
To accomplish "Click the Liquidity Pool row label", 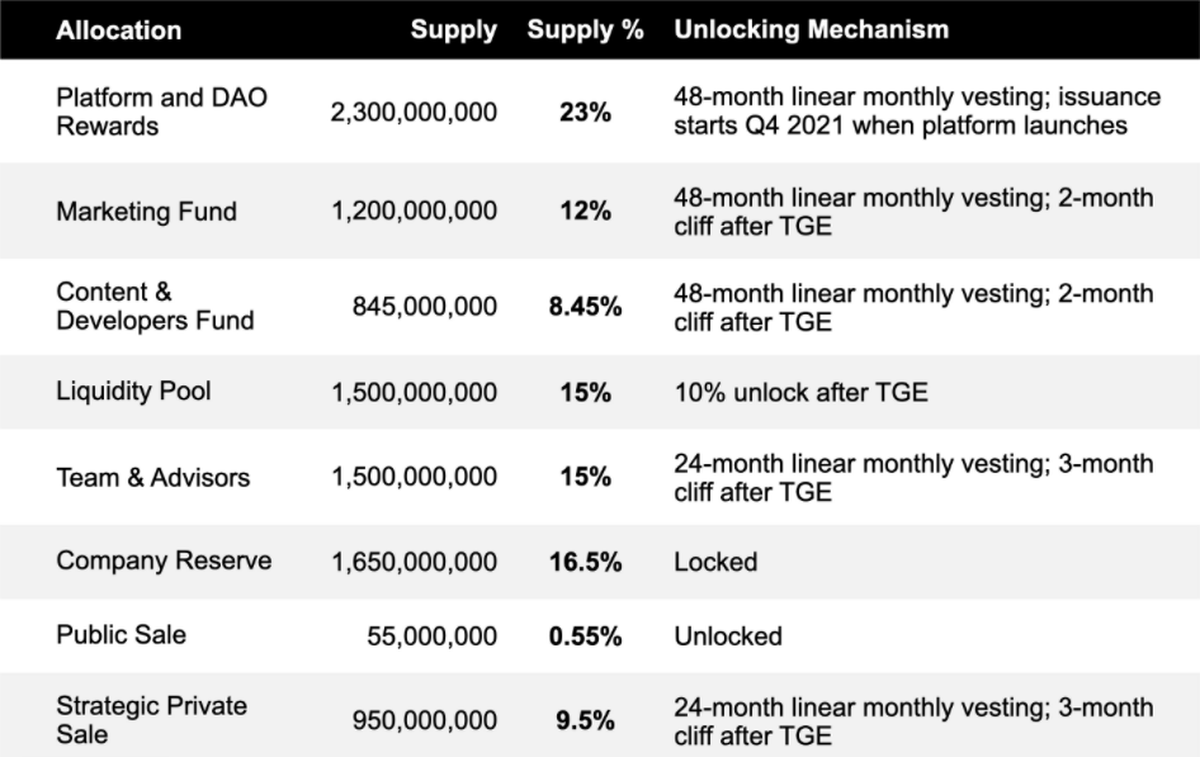I will [133, 391].
